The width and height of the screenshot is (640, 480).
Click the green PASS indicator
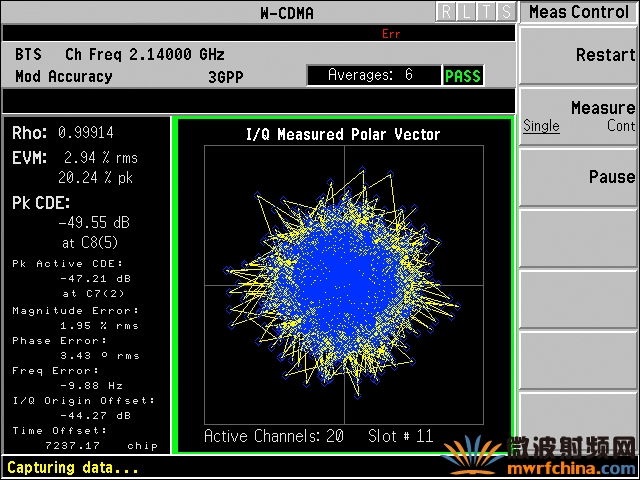coord(463,76)
